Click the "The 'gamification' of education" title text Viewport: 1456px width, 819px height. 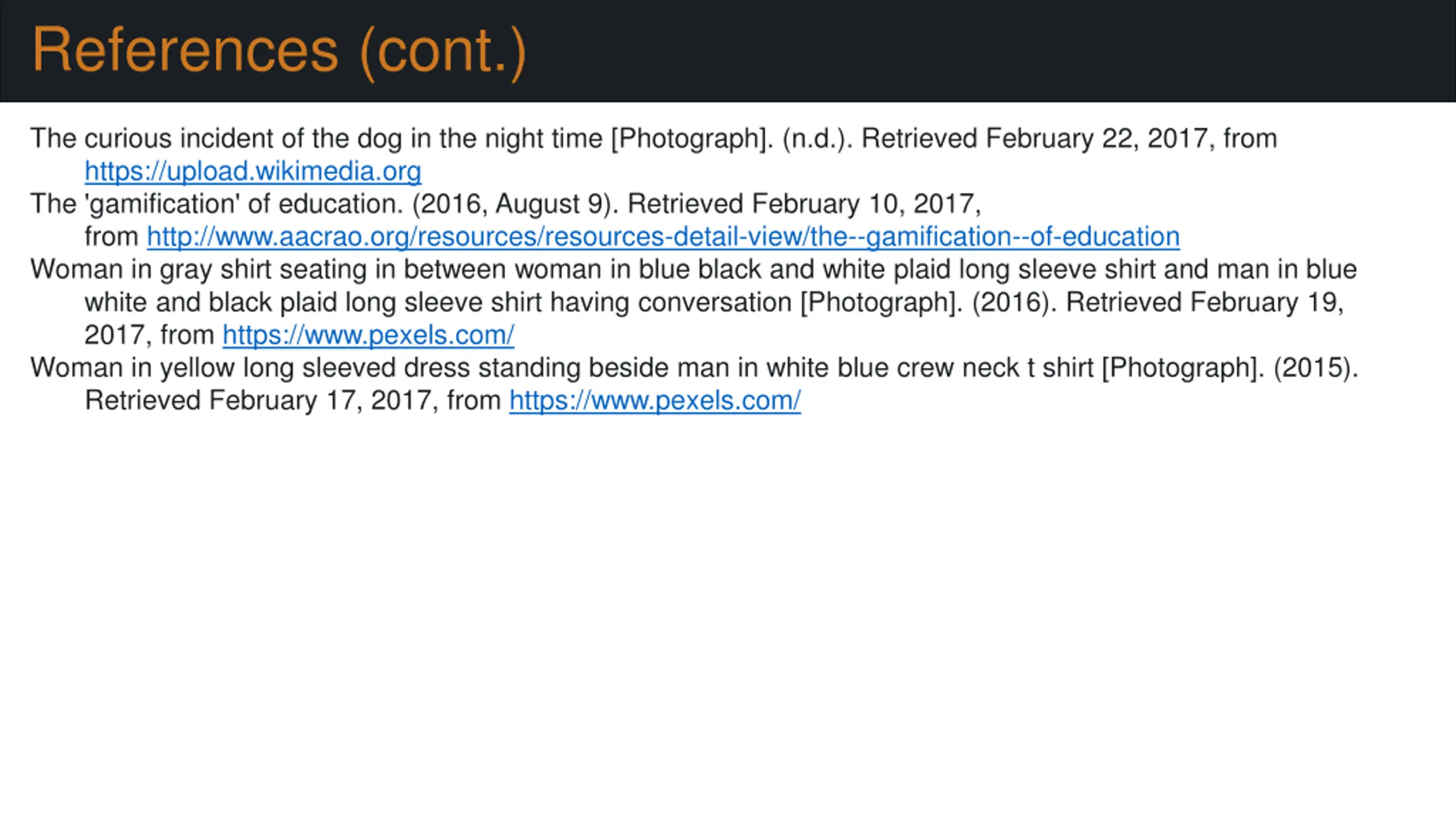pos(217,204)
